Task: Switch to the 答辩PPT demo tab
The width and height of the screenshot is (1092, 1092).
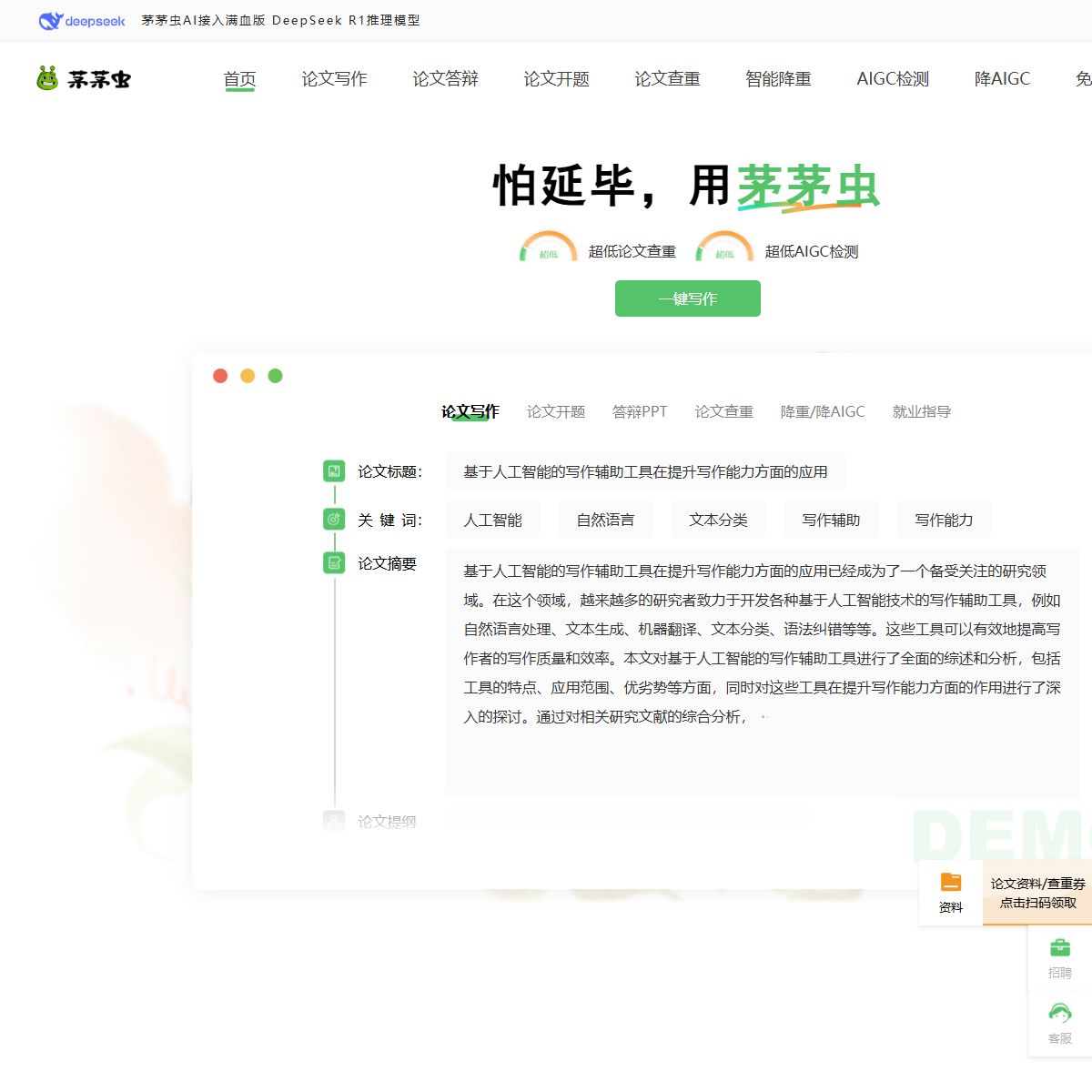Action: (x=640, y=411)
